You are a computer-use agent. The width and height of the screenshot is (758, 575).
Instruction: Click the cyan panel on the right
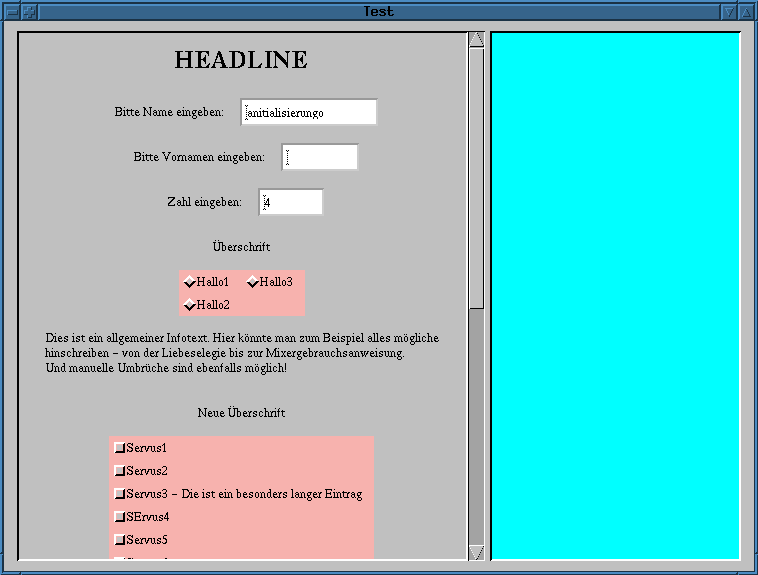point(615,296)
